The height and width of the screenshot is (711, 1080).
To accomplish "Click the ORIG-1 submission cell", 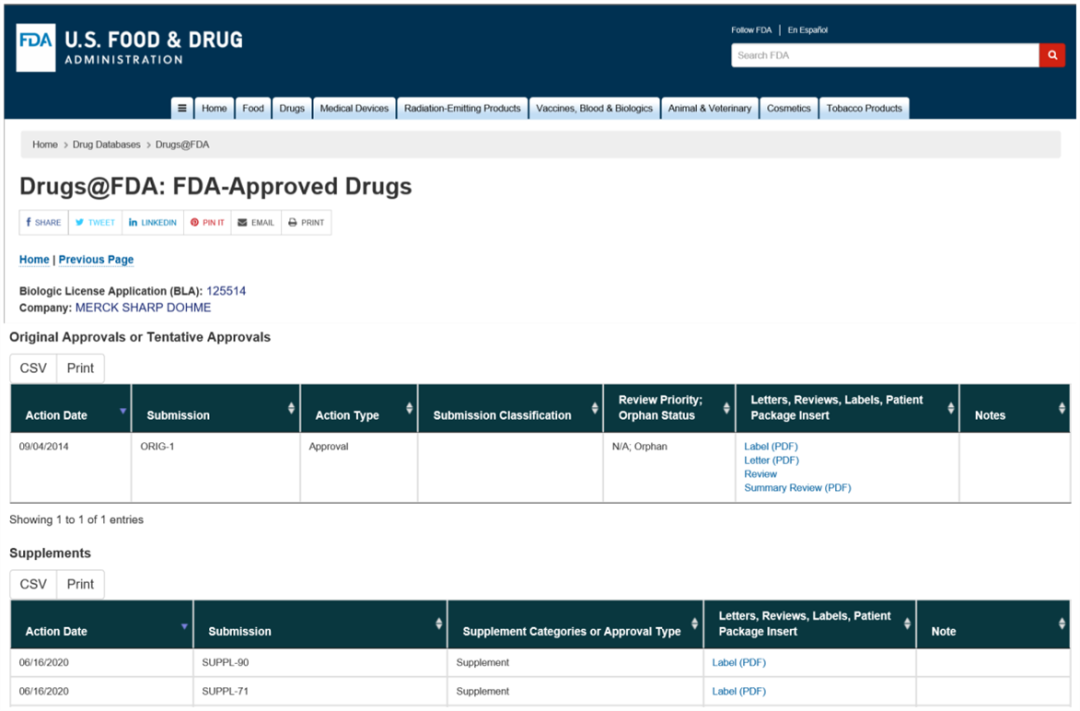I will (x=216, y=468).
